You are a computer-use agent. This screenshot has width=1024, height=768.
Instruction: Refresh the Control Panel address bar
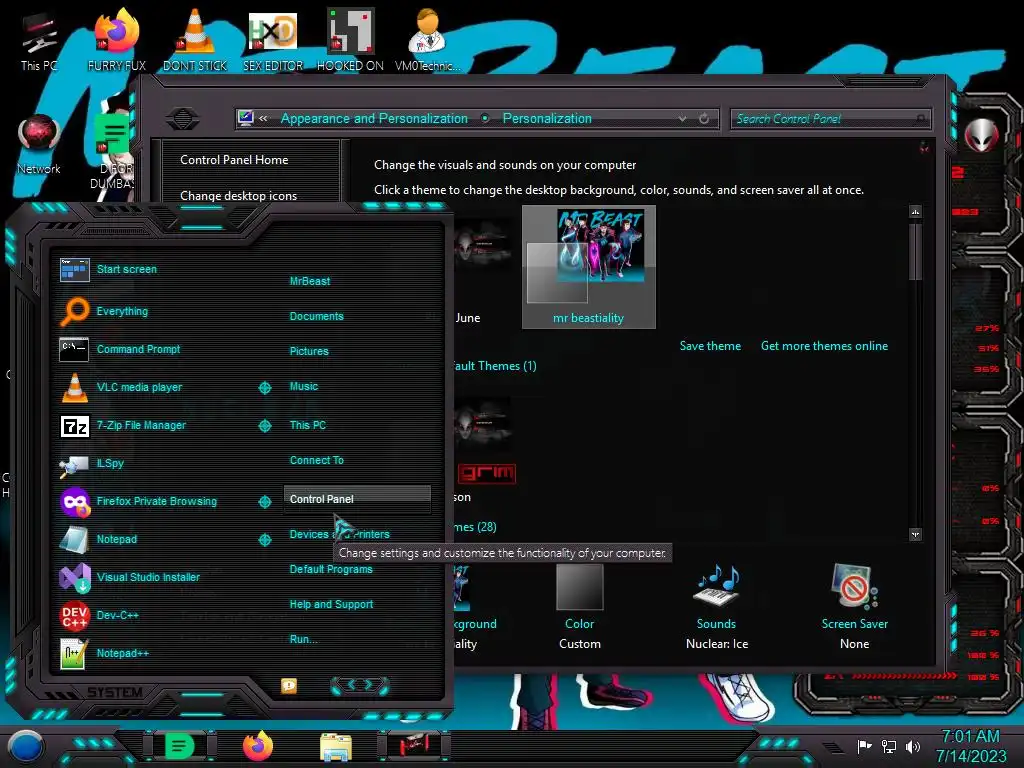(704, 119)
